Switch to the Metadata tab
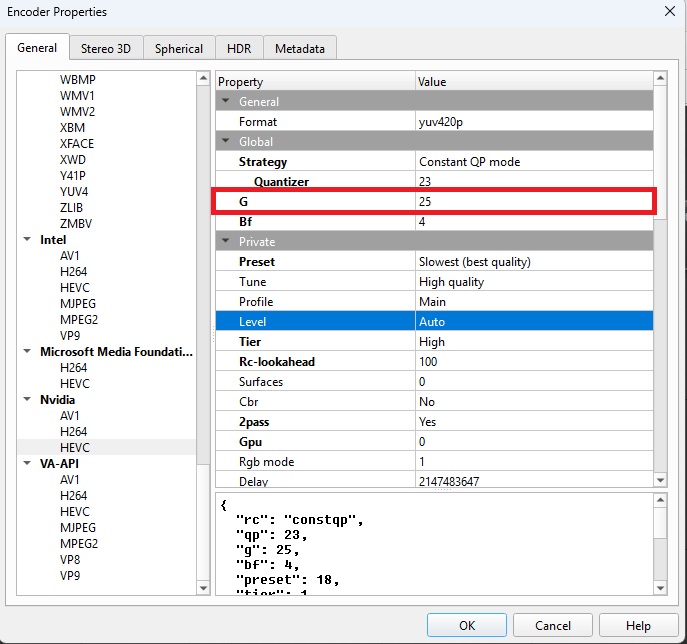The width and height of the screenshot is (687, 644). click(300, 48)
